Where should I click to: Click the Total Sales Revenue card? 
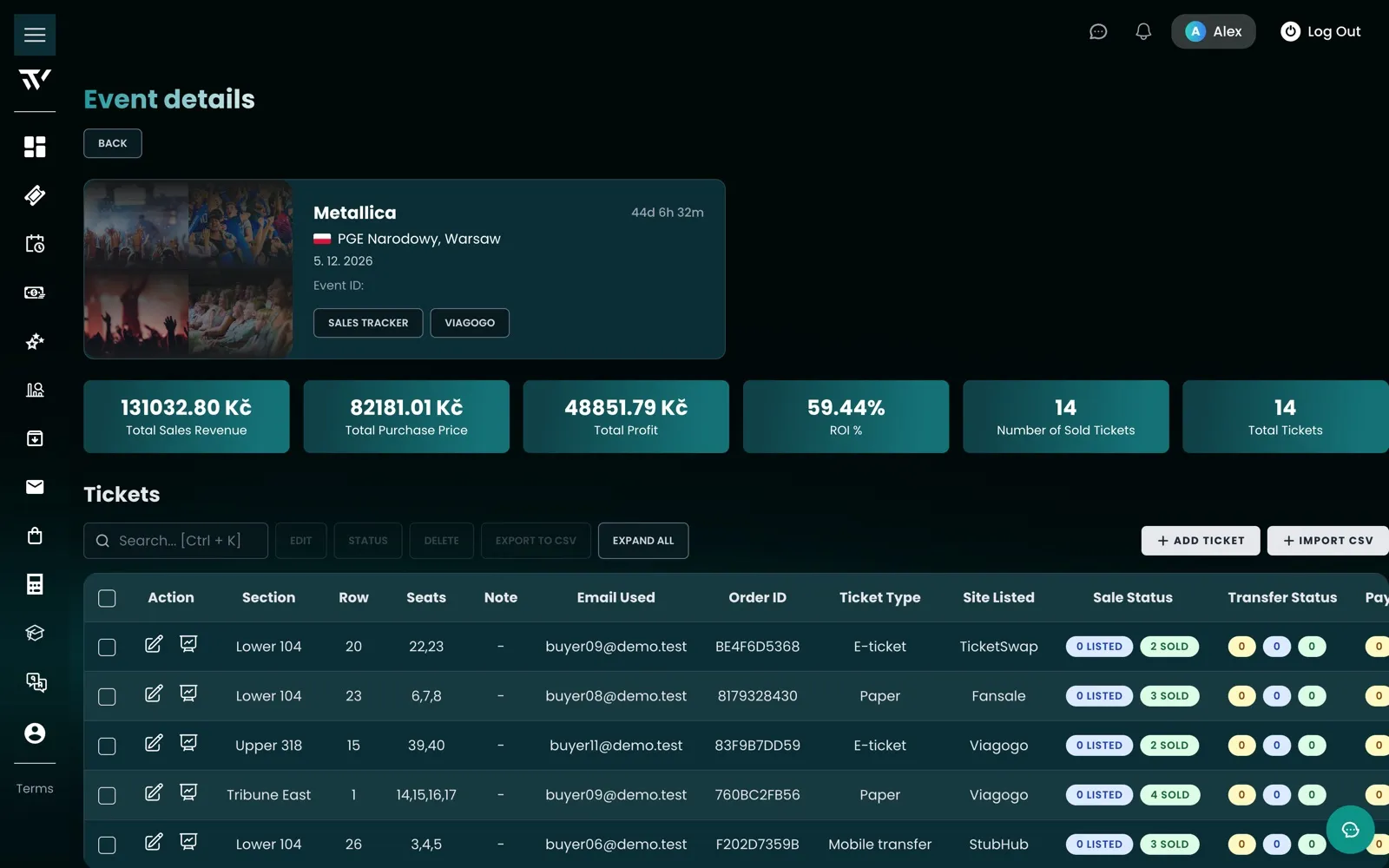(187, 417)
